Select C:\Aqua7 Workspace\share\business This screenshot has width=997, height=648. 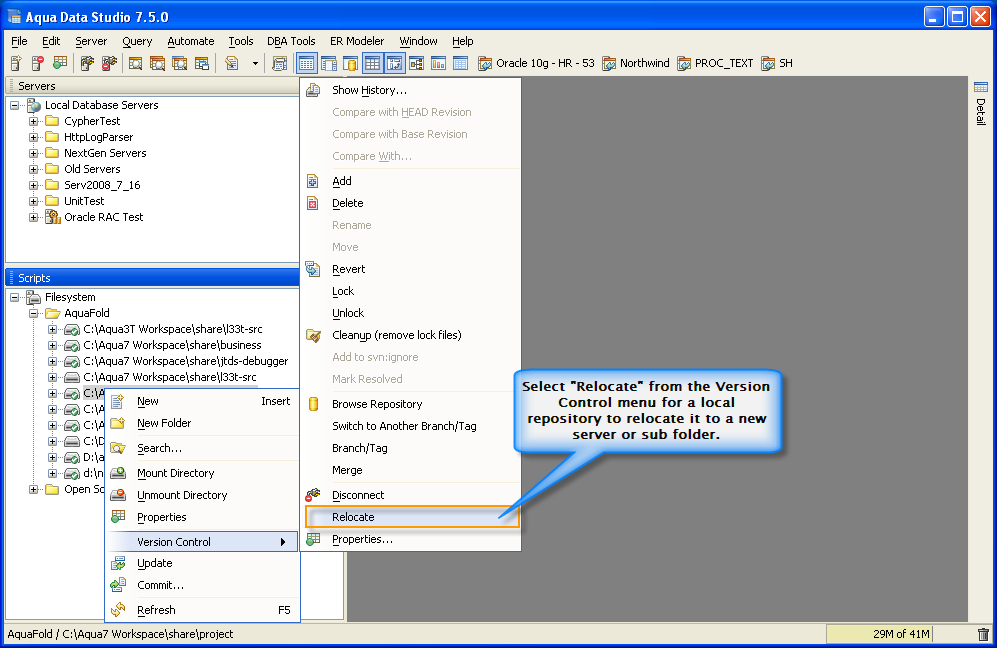172,345
